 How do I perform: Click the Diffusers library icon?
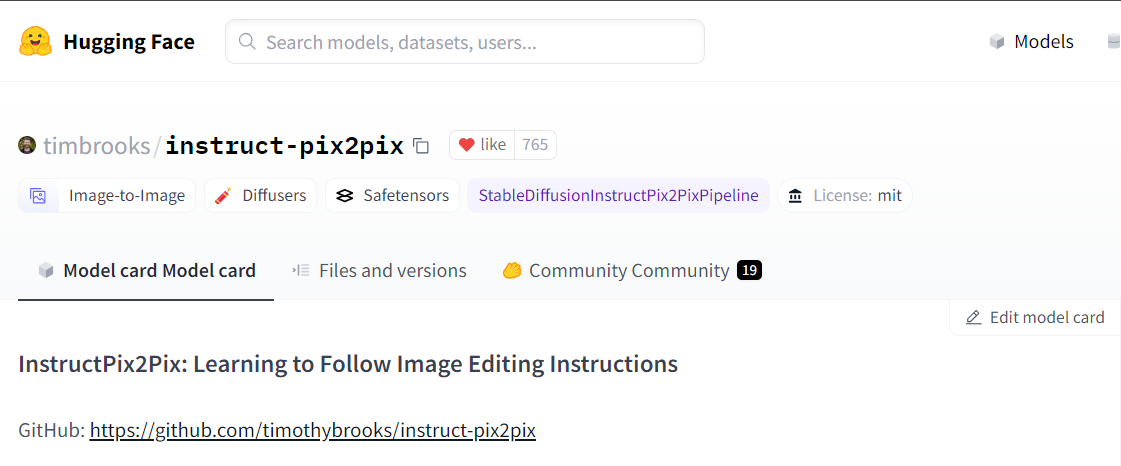223,196
